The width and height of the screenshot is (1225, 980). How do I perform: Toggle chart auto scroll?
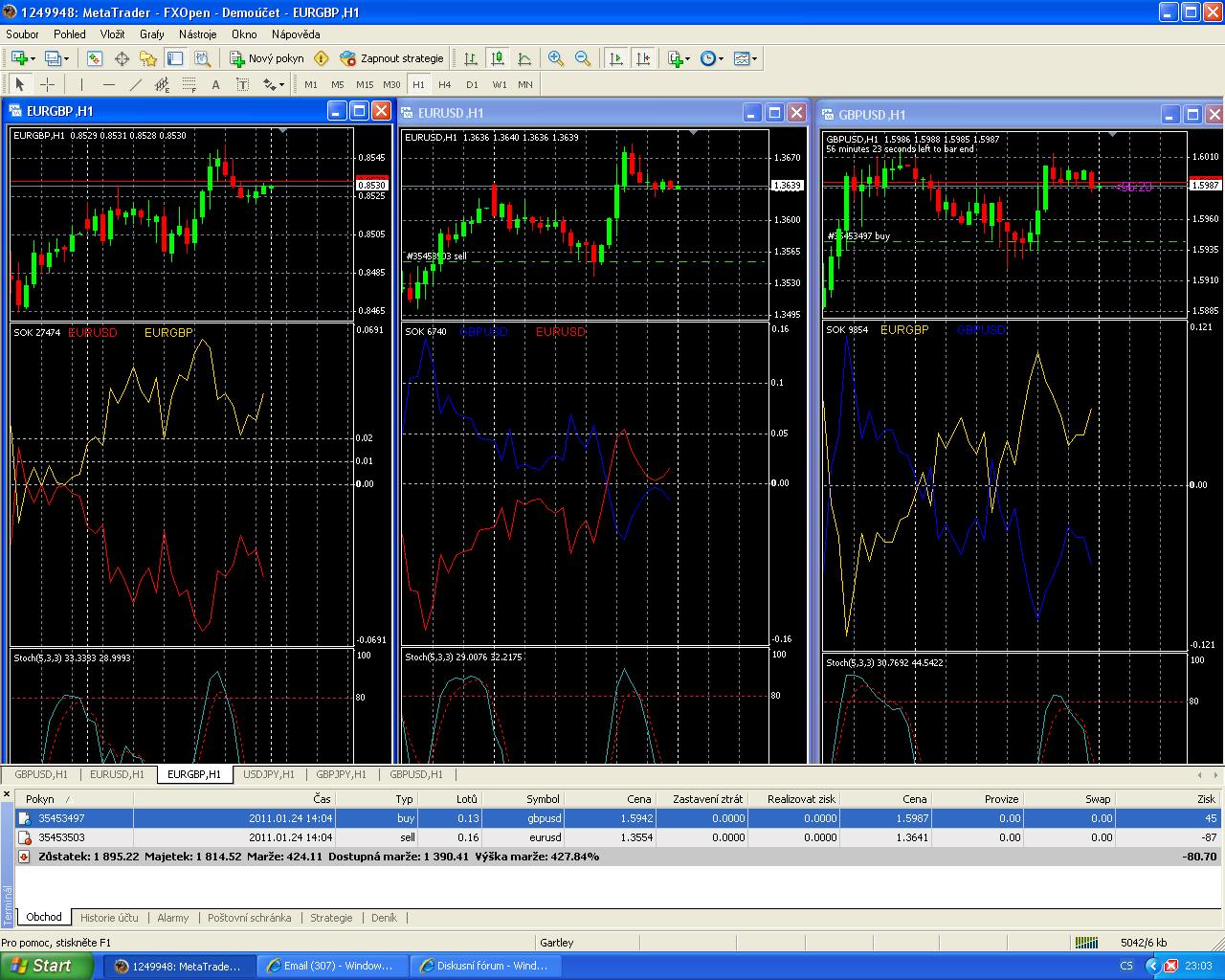[615, 58]
